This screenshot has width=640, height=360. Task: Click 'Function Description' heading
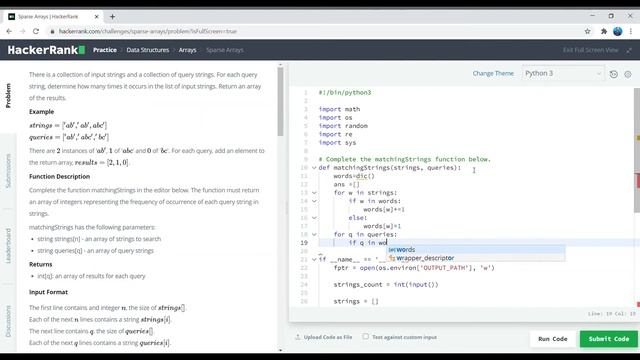click(60, 176)
